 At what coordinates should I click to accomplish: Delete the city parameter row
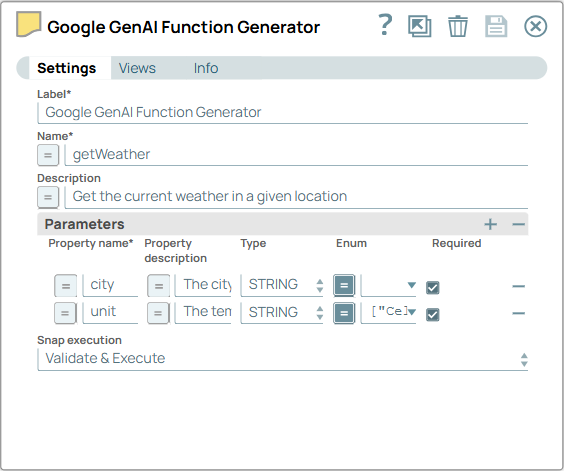point(518,286)
